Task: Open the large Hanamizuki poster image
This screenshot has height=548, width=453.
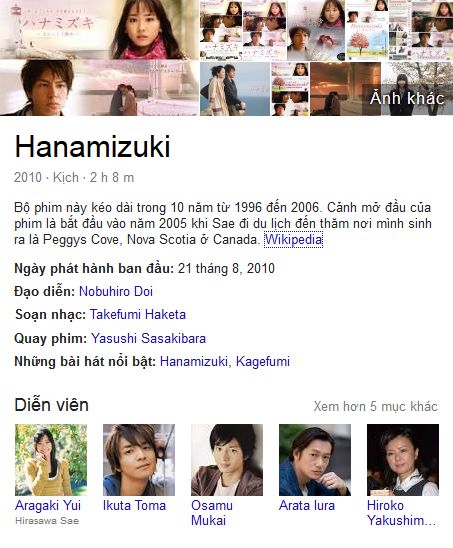Action: [99, 58]
